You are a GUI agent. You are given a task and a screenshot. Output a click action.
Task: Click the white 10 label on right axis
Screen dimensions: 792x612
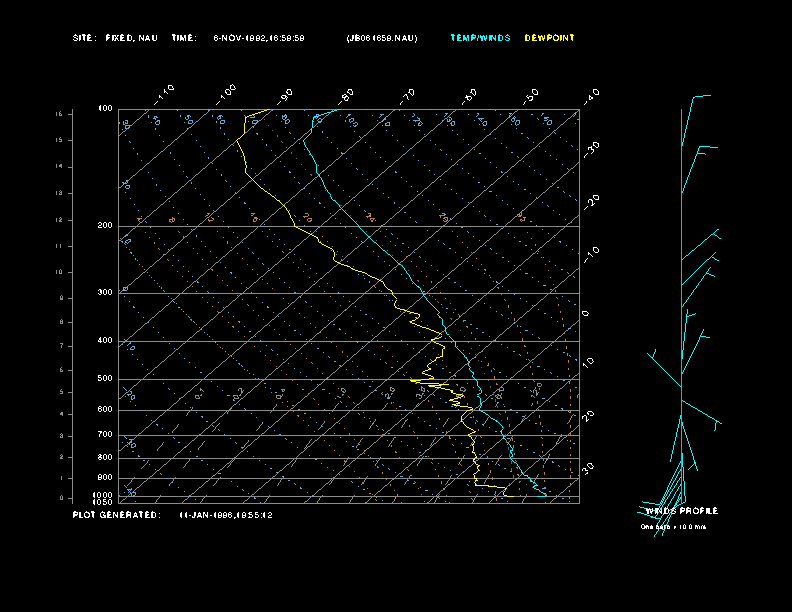(589, 362)
